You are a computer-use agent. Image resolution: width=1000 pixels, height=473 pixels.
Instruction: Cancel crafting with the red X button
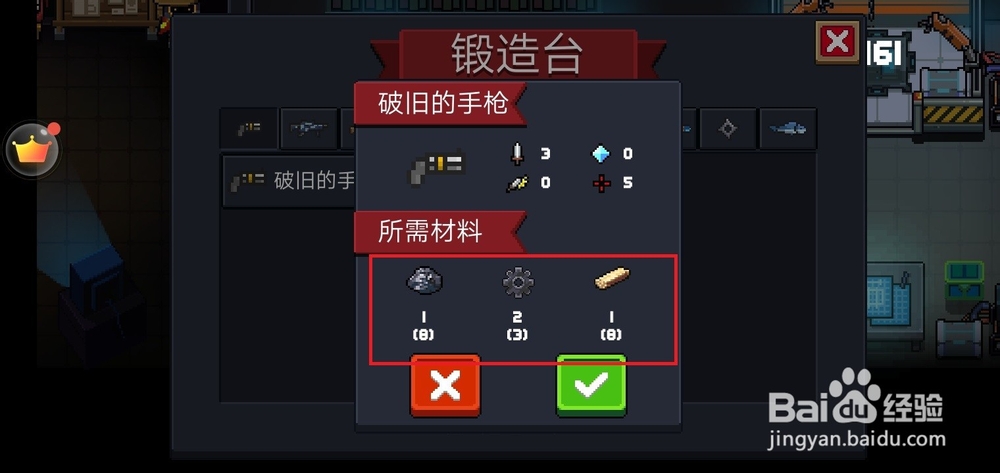tap(445, 385)
